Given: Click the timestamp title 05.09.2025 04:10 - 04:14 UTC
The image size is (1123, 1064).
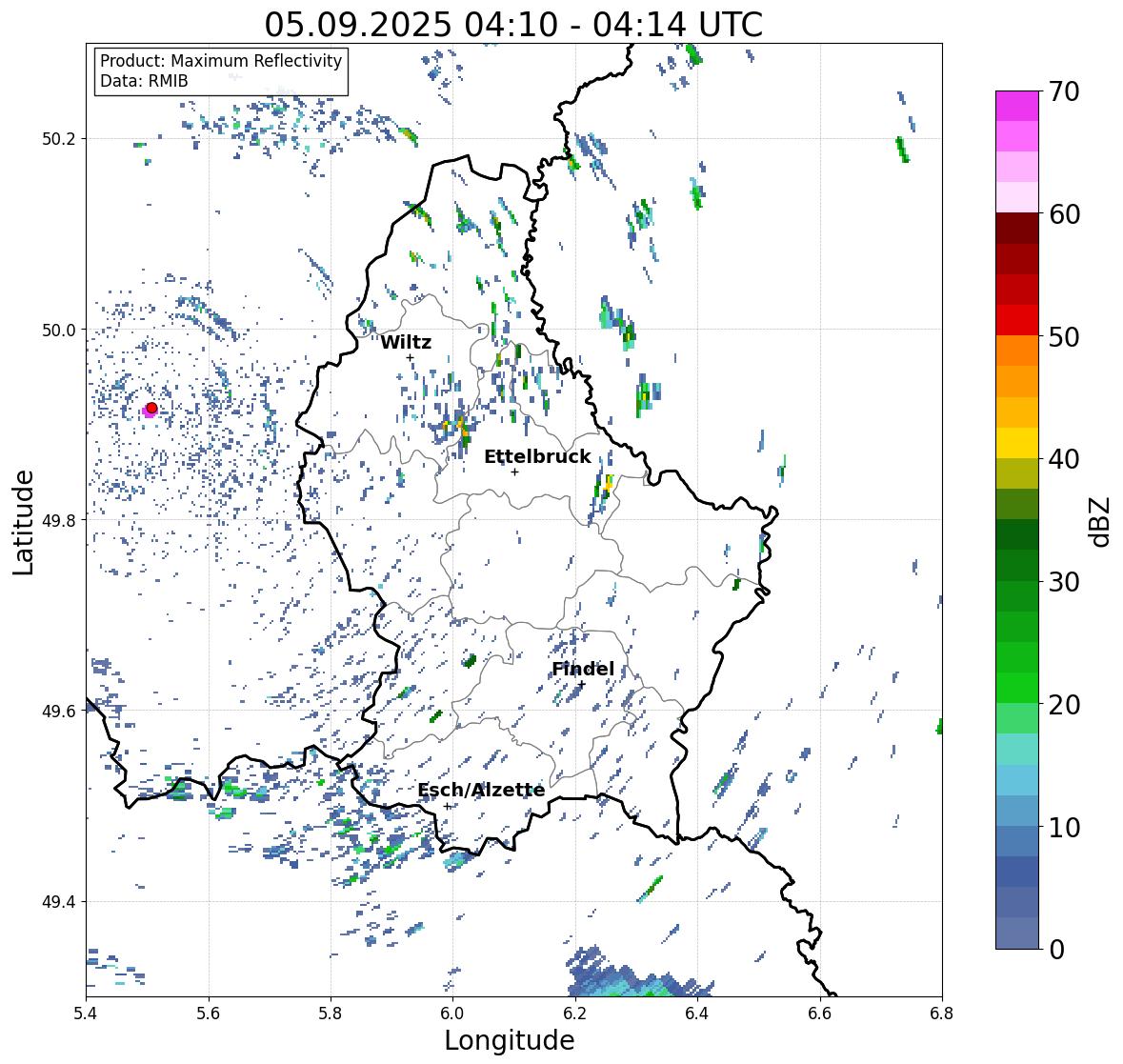Looking at the screenshot, I should 513,25.
